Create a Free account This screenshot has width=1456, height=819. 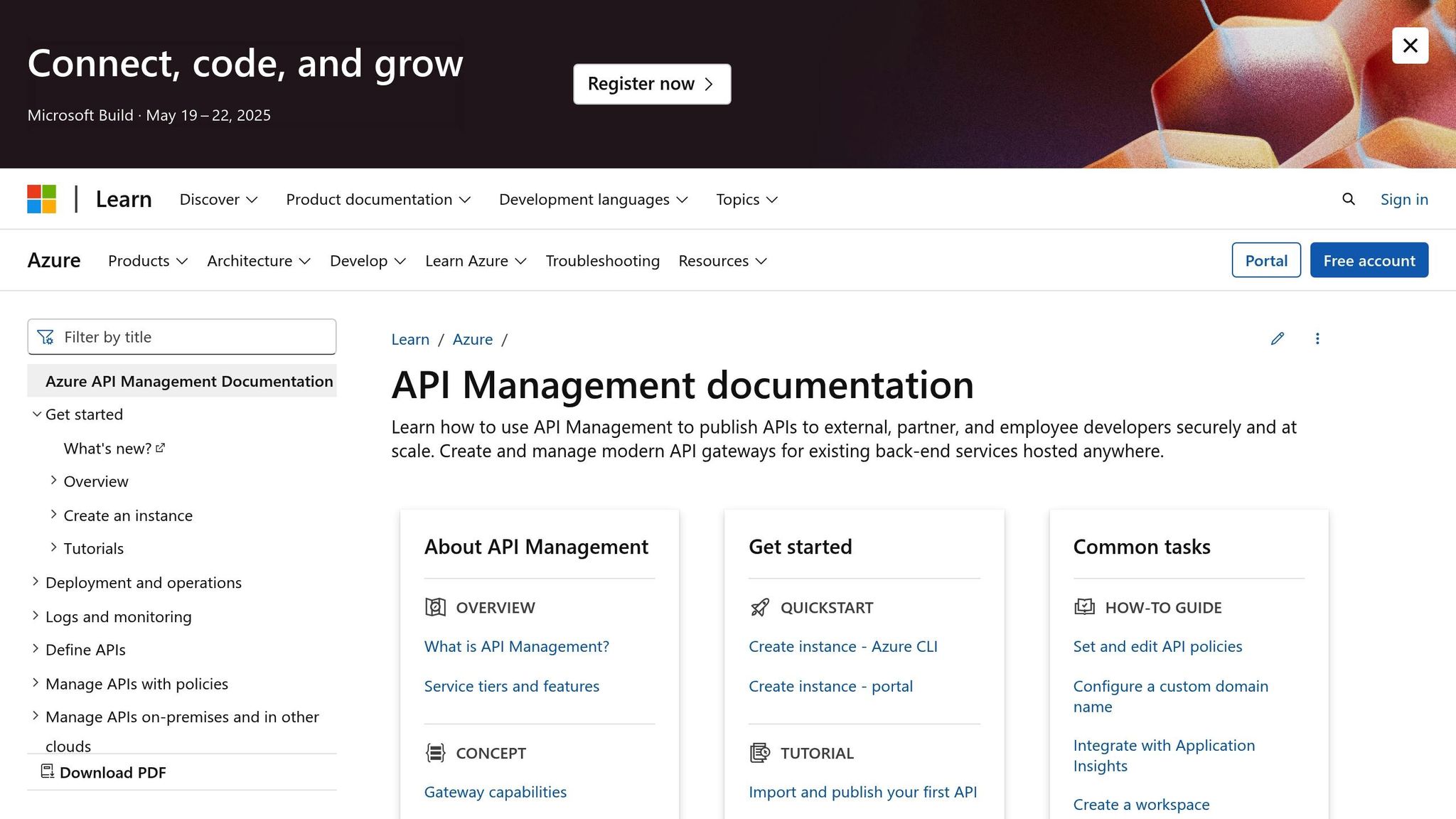(x=1369, y=260)
